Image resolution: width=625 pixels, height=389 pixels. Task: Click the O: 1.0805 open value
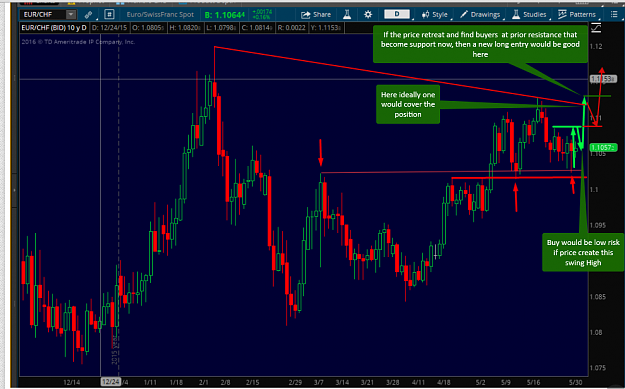tap(148, 28)
